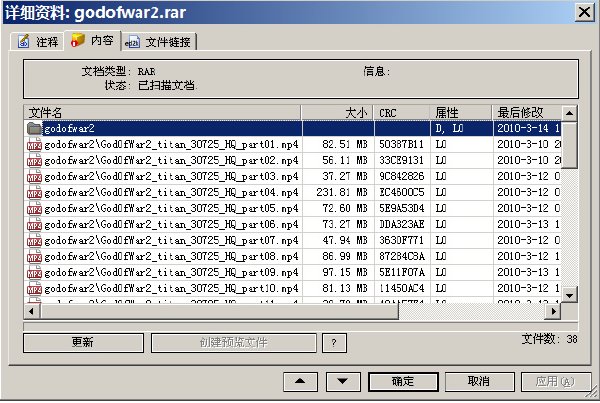Click the ? help button
The width and height of the screenshot is (600, 403).
334,342
